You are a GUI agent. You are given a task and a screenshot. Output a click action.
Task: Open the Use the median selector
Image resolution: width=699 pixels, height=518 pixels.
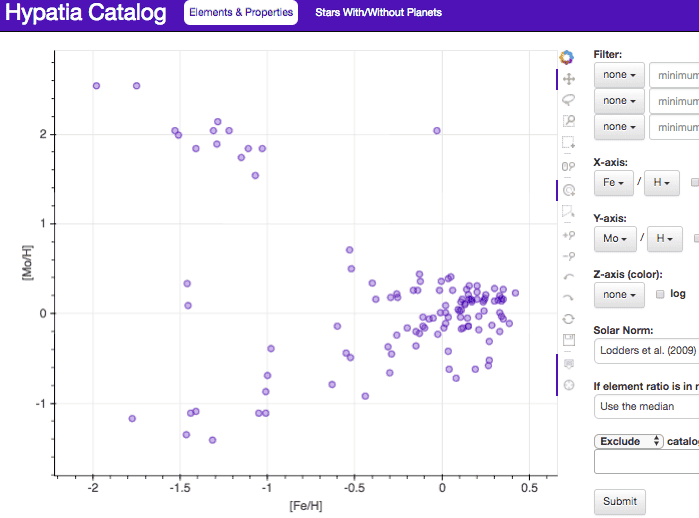pyautogui.click(x=646, y=407)
